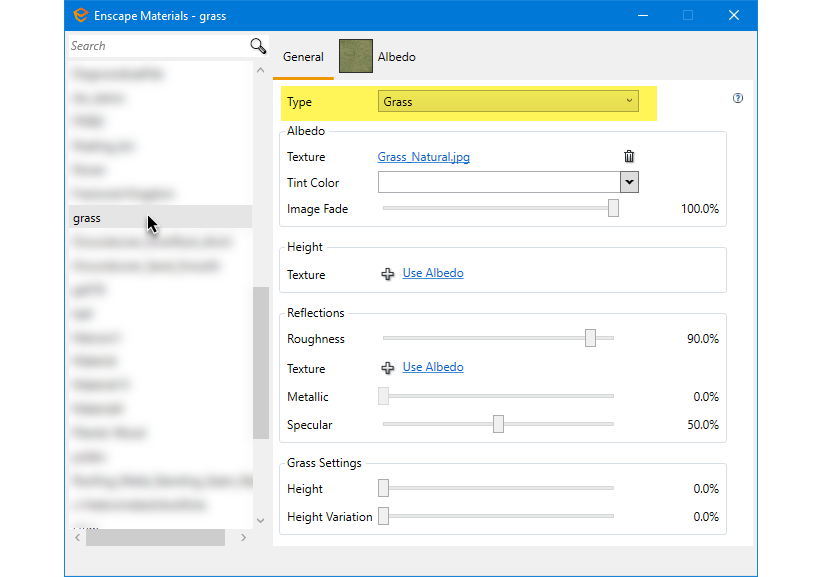
Task: Click Use Albedo link under Reflections
Action: pos(433,367)
